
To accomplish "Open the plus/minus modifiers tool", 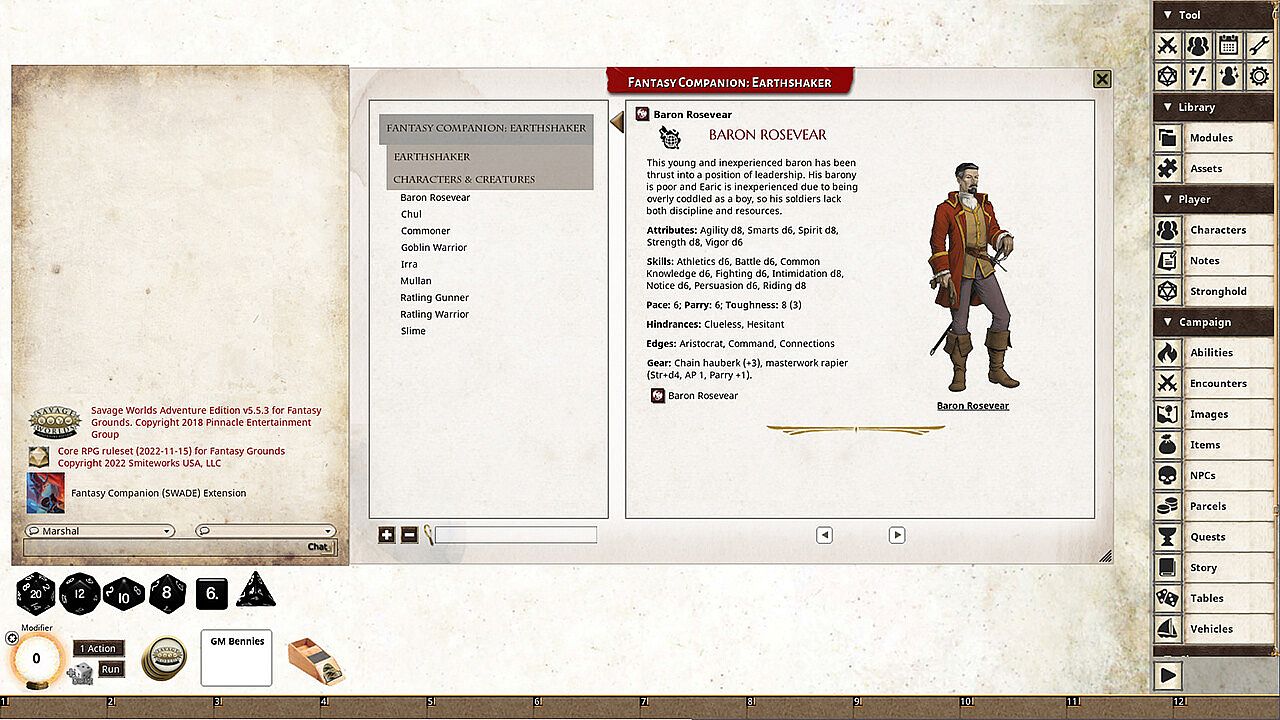I will click(x=1198, y=76).
